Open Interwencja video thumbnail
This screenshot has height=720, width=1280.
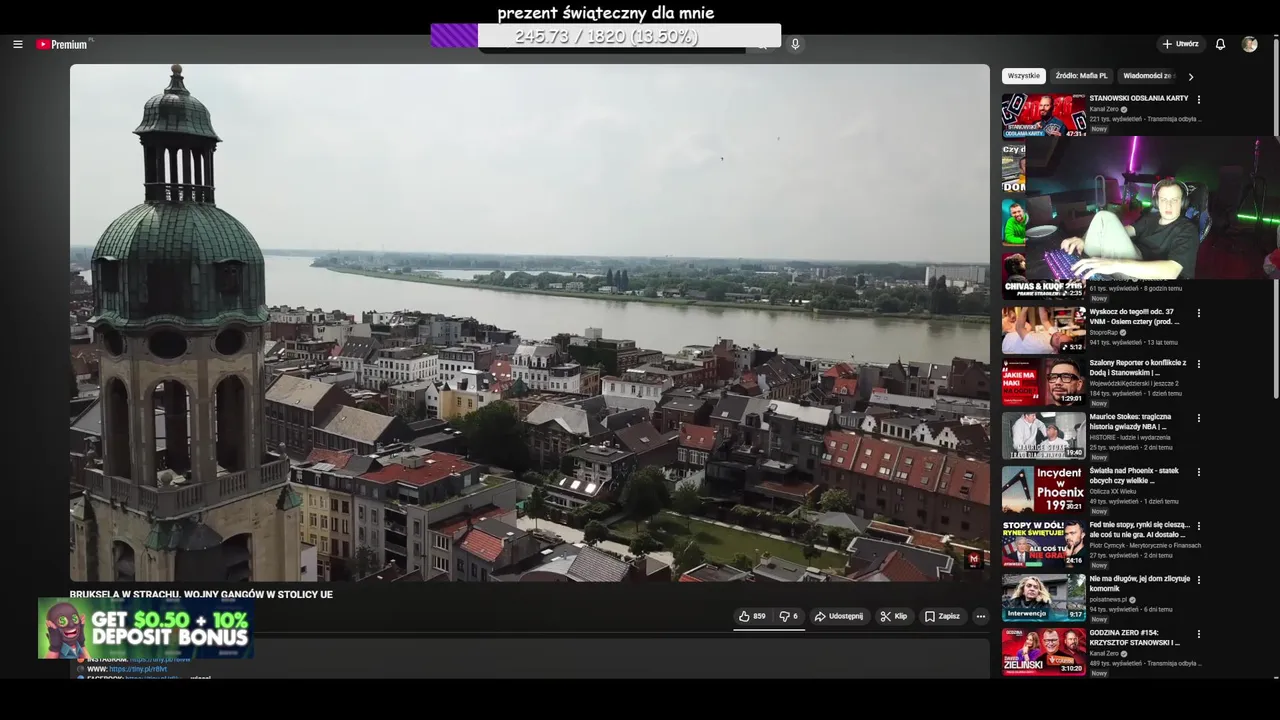(x=1043, y=598)
